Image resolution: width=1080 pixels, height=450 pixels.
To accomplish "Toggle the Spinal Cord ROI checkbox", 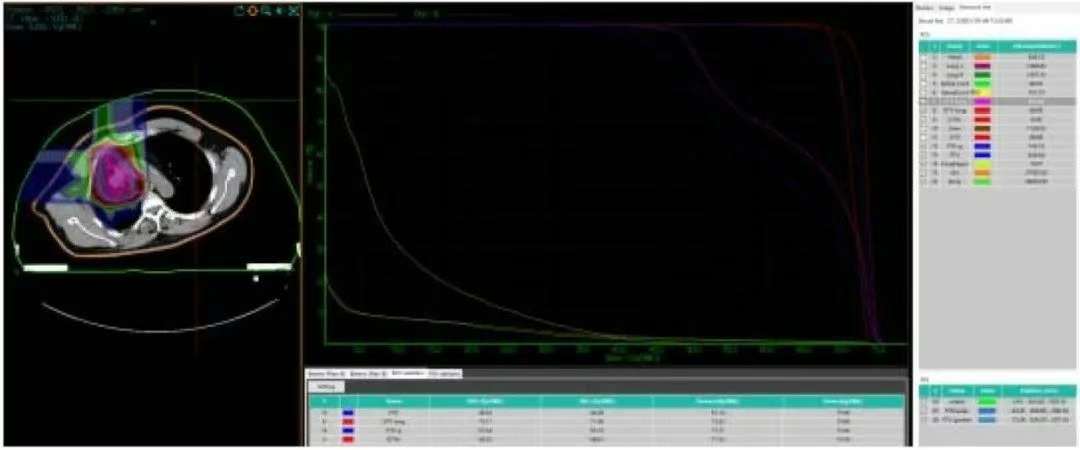I will coord(924,83).
